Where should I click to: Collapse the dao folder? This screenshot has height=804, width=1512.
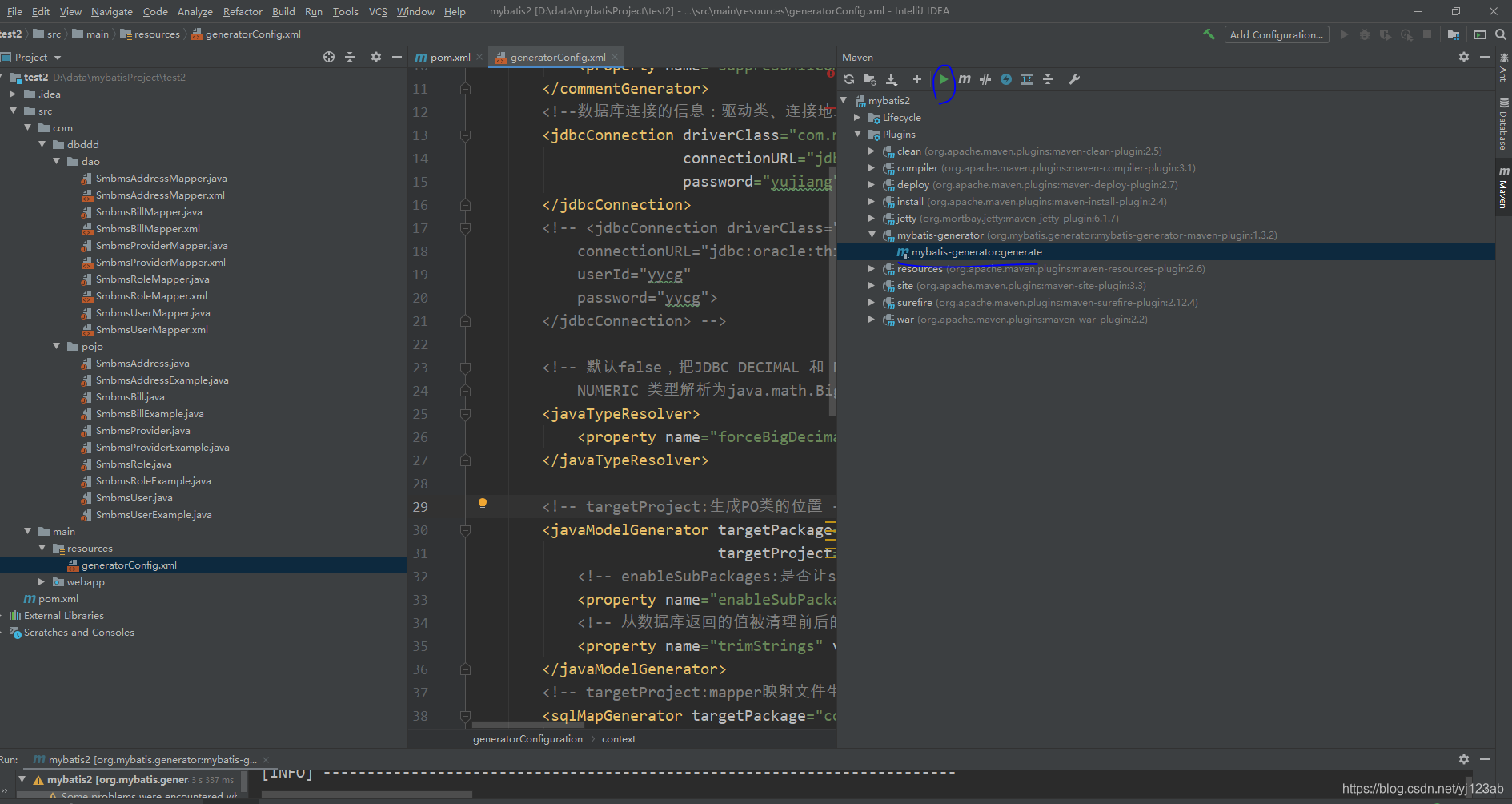(57, 161)
